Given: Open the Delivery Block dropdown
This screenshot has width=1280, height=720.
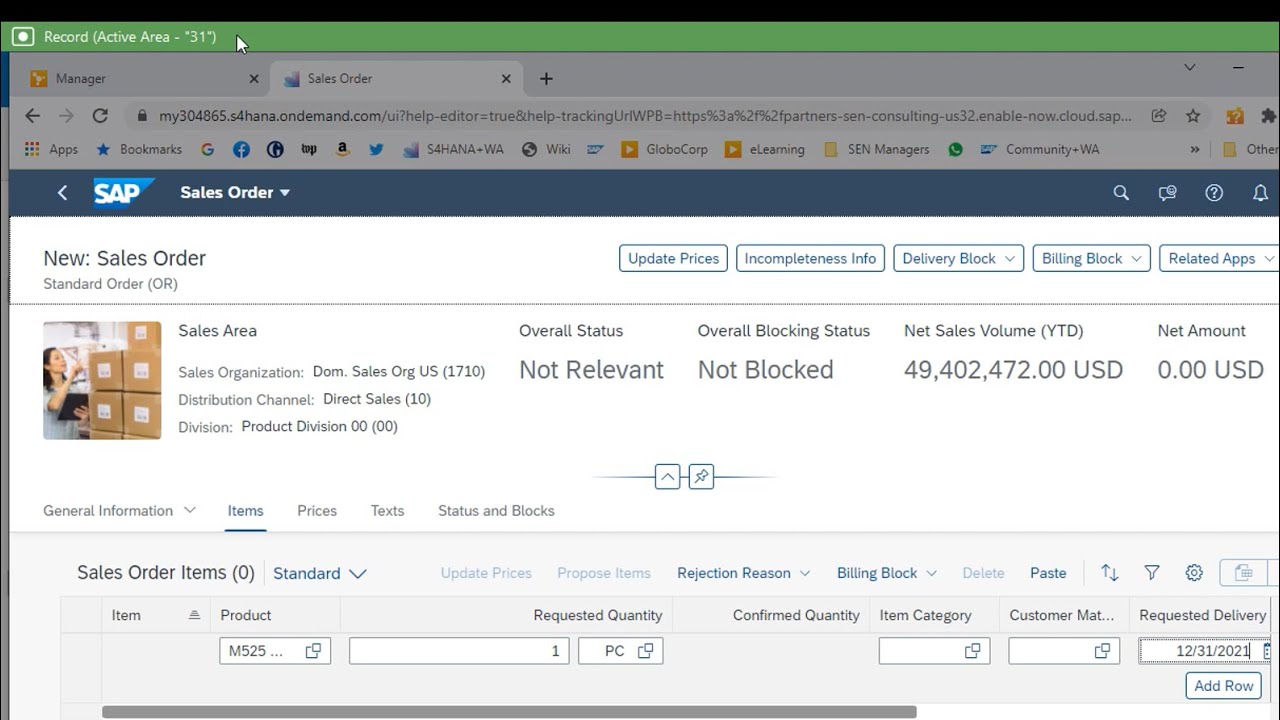Looking at the screenshot, I should point(958,258).
